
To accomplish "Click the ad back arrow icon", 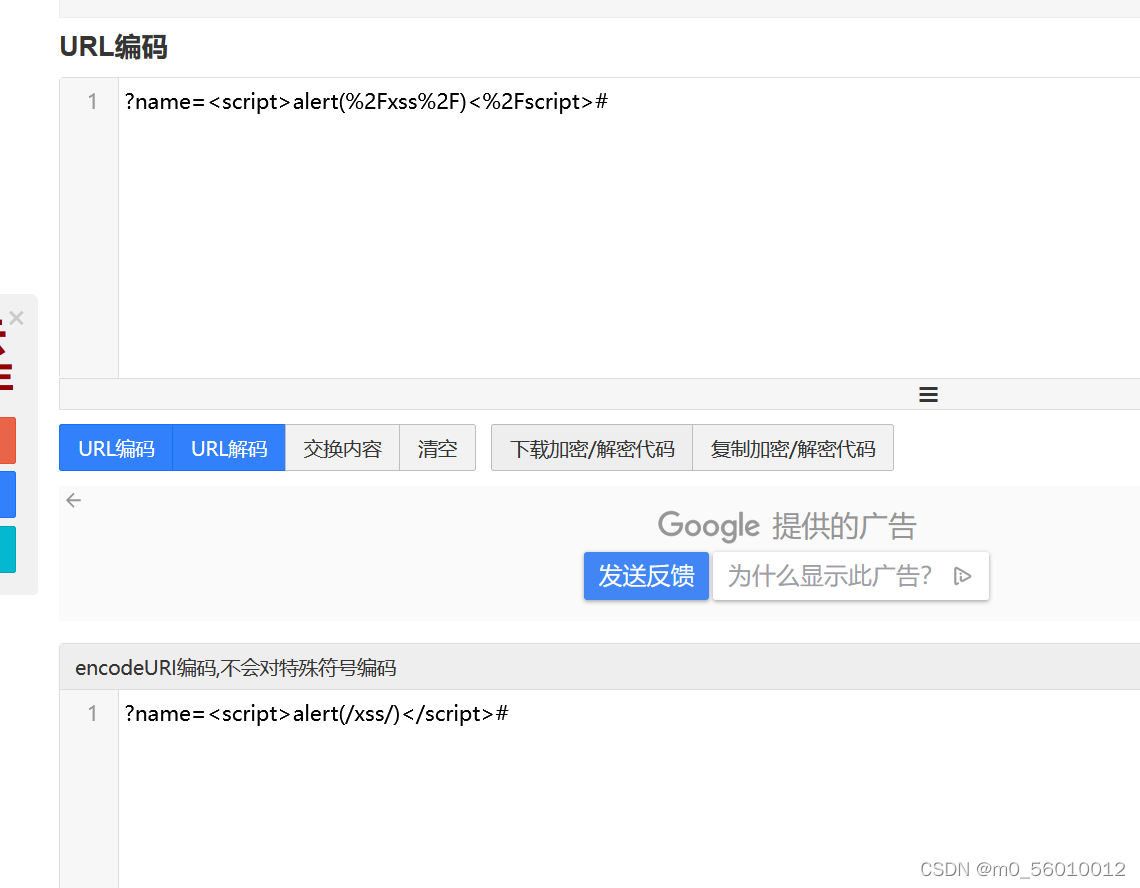I will pyautogui.click(x=73, y=500).
